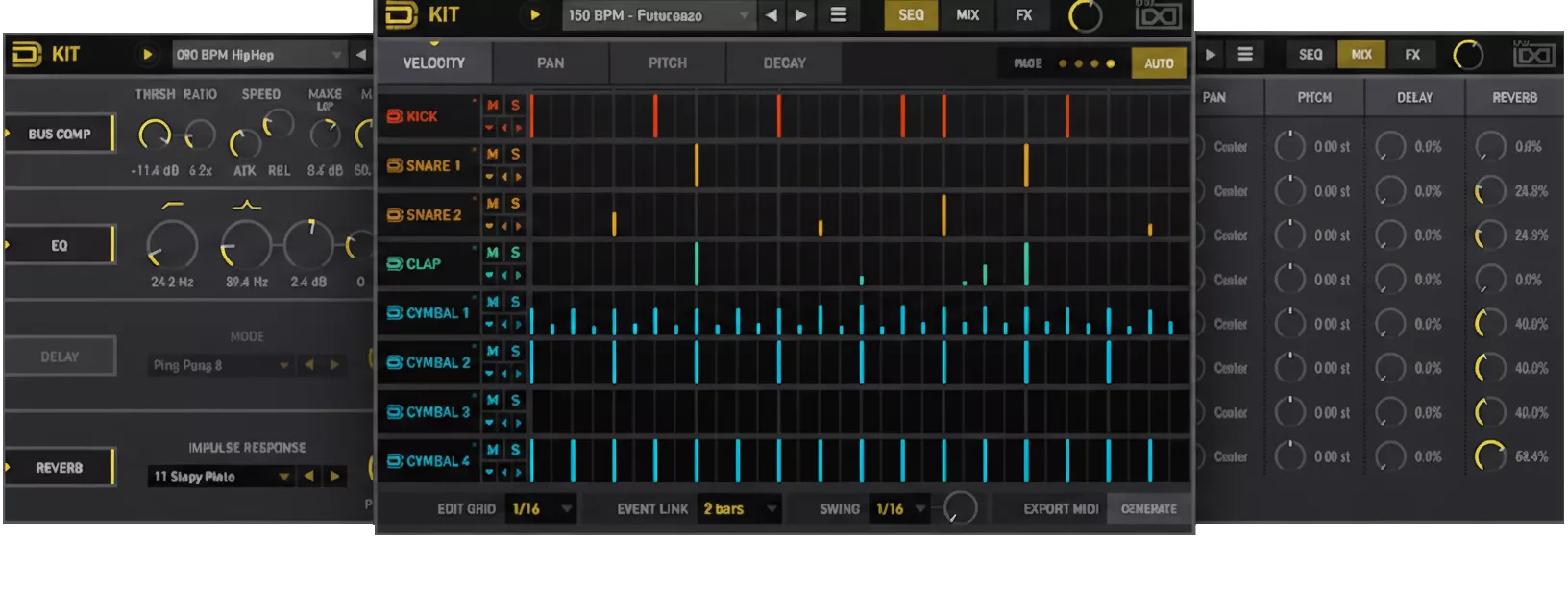Switch to FX view in front window
This screenshot has height=615, width=1568.
click(1024, 15)
